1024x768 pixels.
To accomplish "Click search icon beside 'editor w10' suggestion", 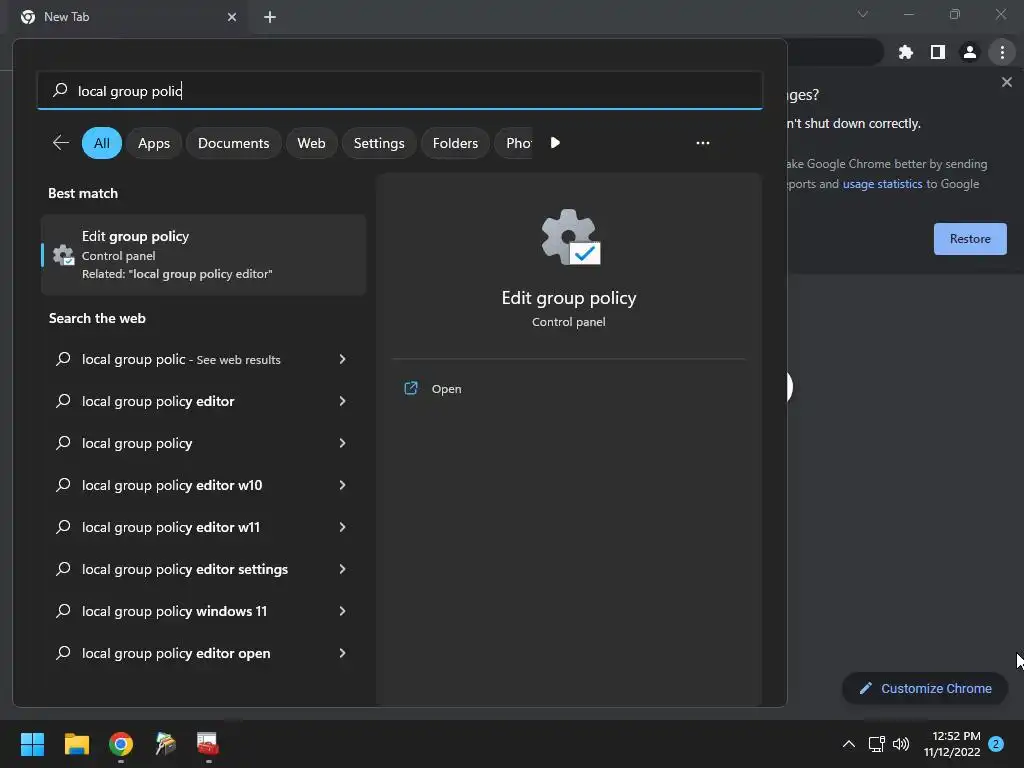I will click(63, 485).
